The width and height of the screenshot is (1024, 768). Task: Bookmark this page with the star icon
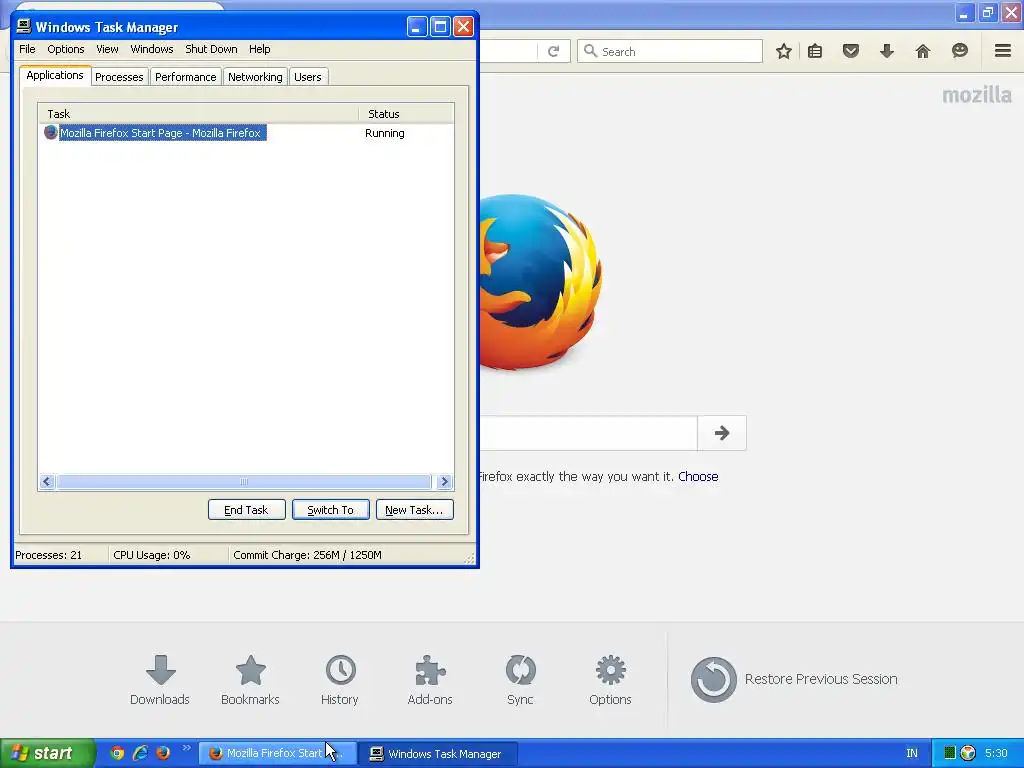pyautogui.click(x=784, y=51)
